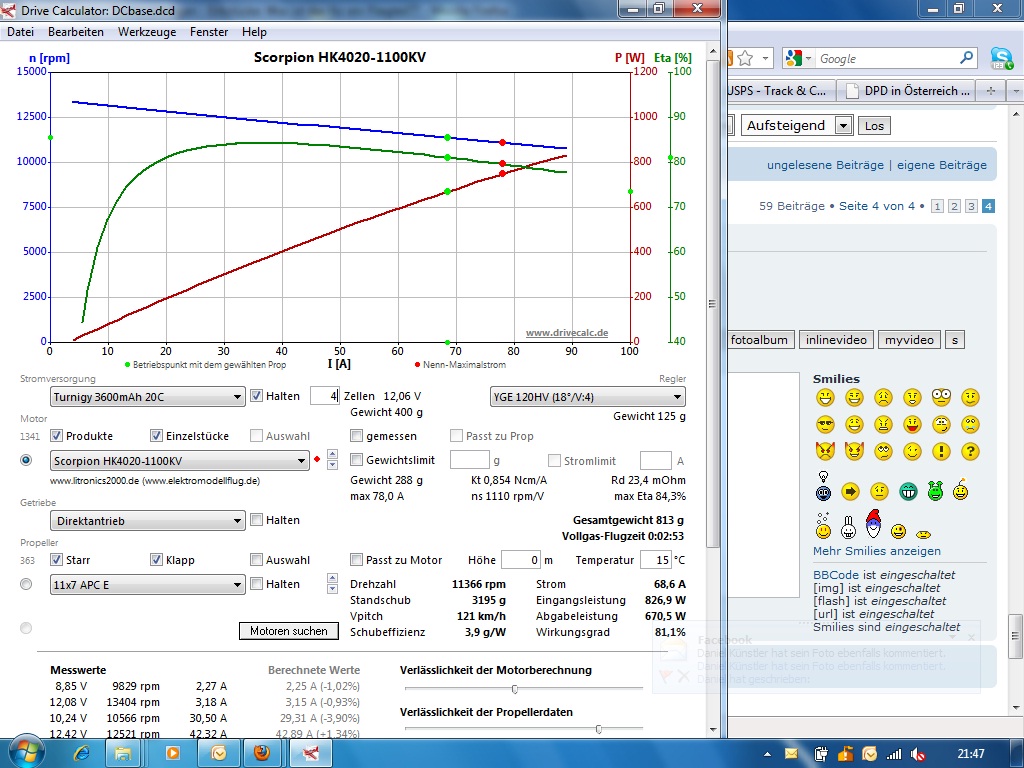This screenshot has height=768, width=1024.
Task: Click the myvideo BBCode button
Action: click(909, 340)
